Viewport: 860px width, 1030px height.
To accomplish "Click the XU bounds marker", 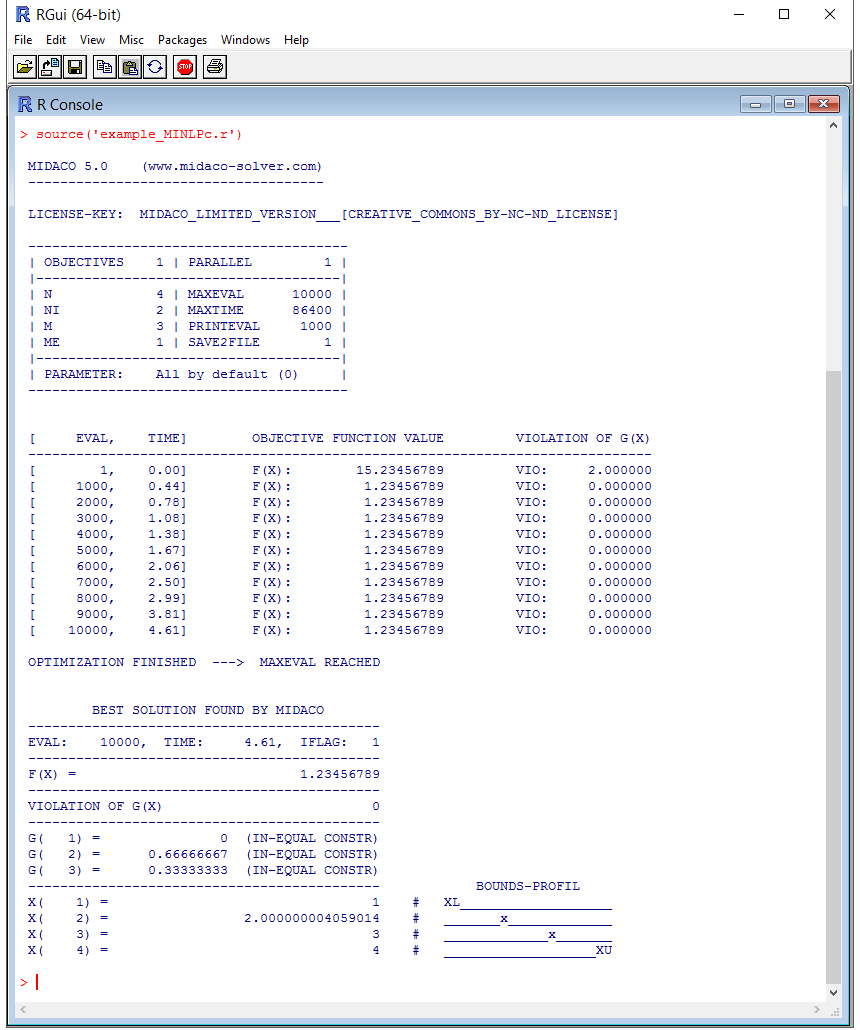I will pyautogui.click(x=604, y=950).
